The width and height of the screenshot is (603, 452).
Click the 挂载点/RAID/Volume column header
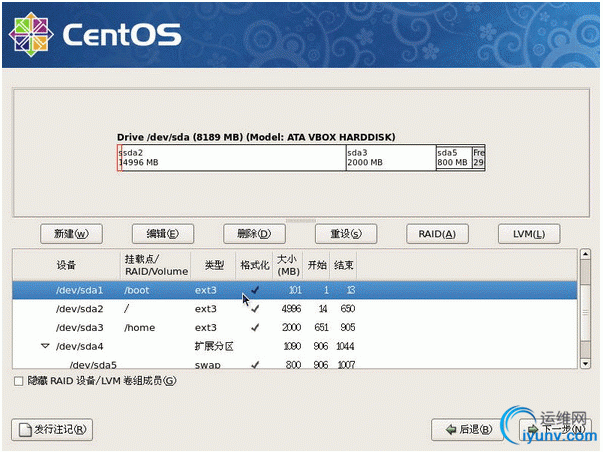tap(156, 265)
